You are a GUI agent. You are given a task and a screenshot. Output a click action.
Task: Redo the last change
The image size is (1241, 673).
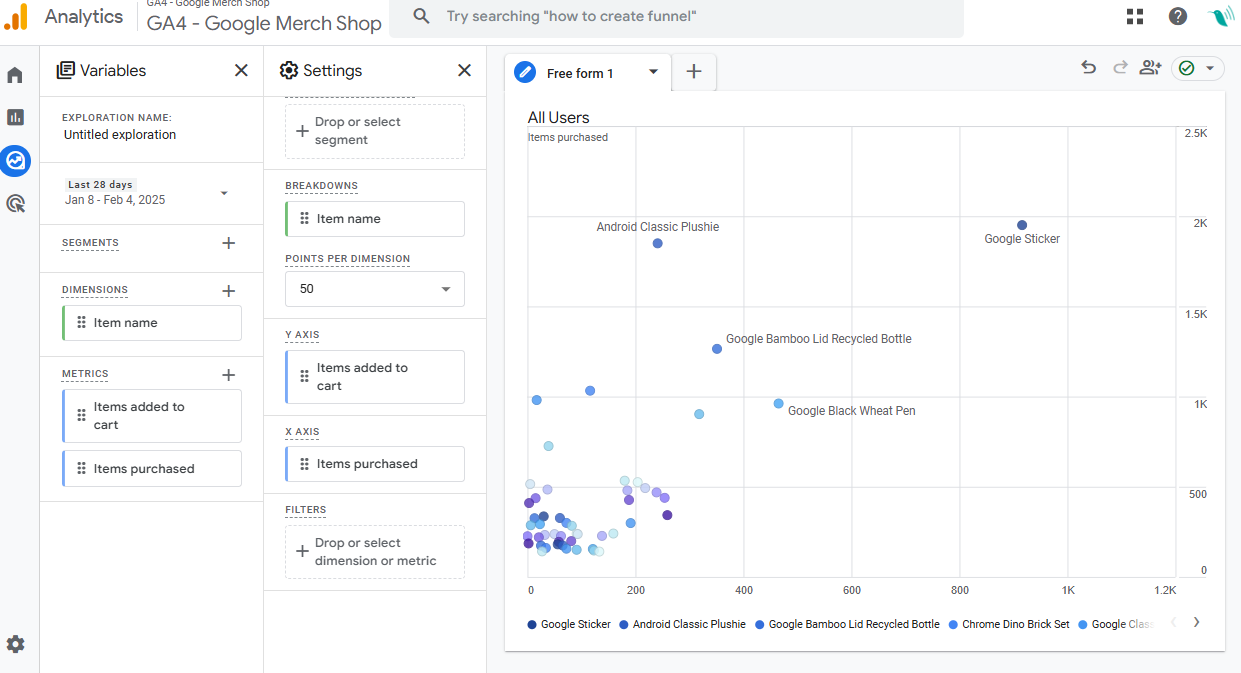coord(1120,68)
